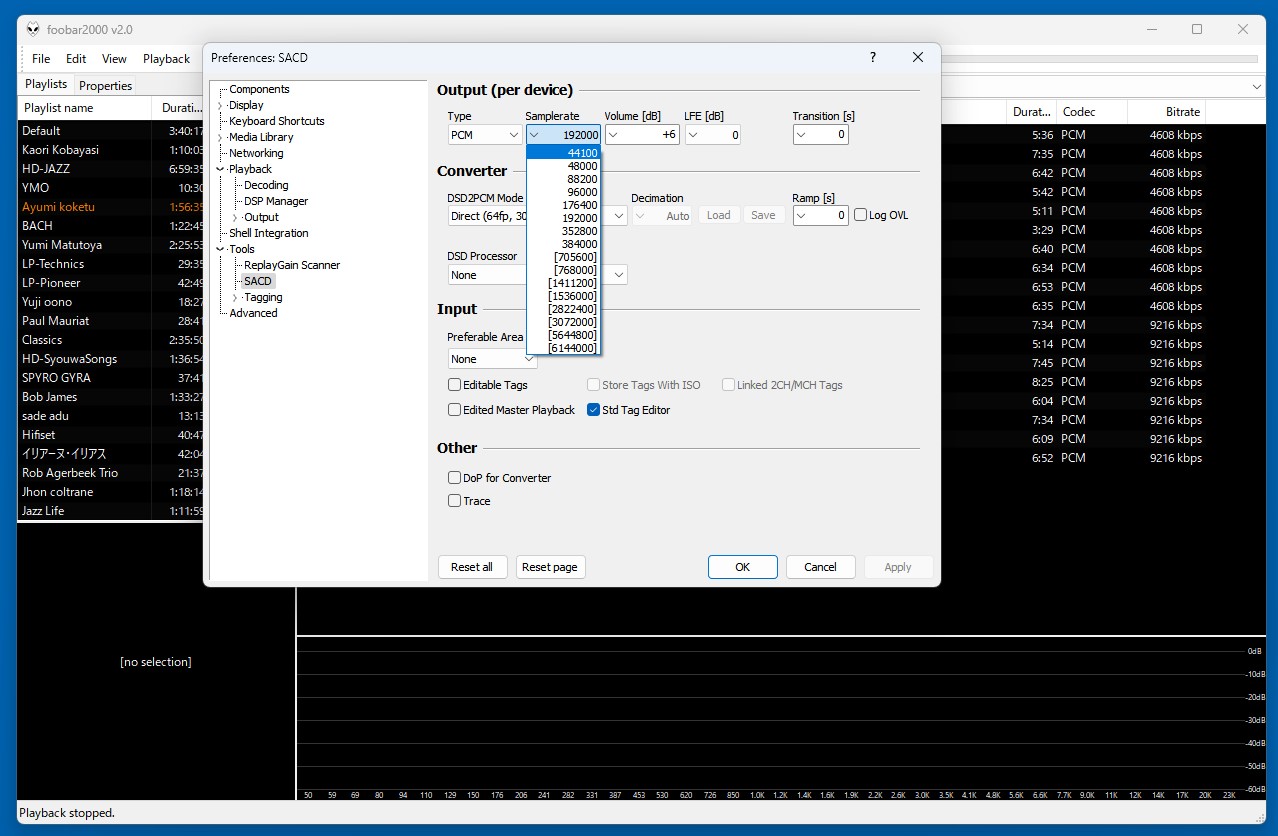This screenshot has height=836, width=1278.
Task: Collapse the Playback tree node
Action: tap(221, 169)
